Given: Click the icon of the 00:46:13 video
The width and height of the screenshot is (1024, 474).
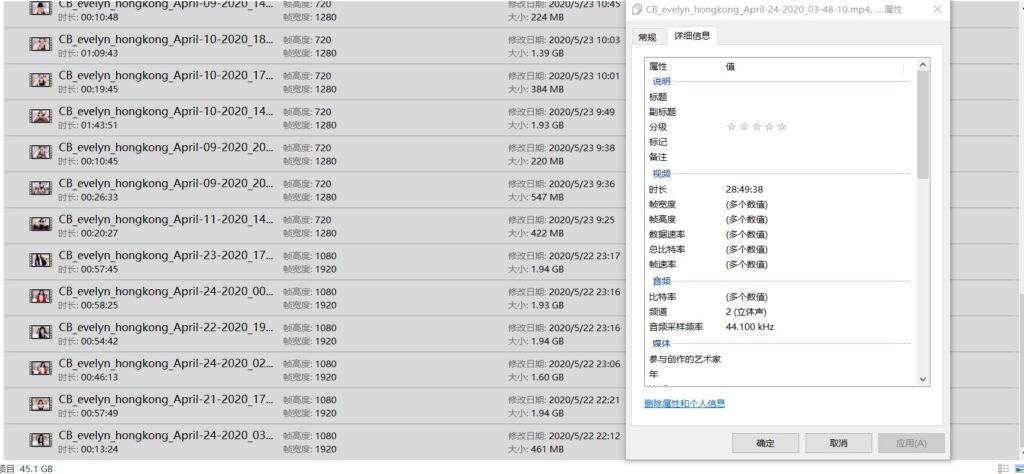Looking at the screenshot, I should tap(40, 369).
